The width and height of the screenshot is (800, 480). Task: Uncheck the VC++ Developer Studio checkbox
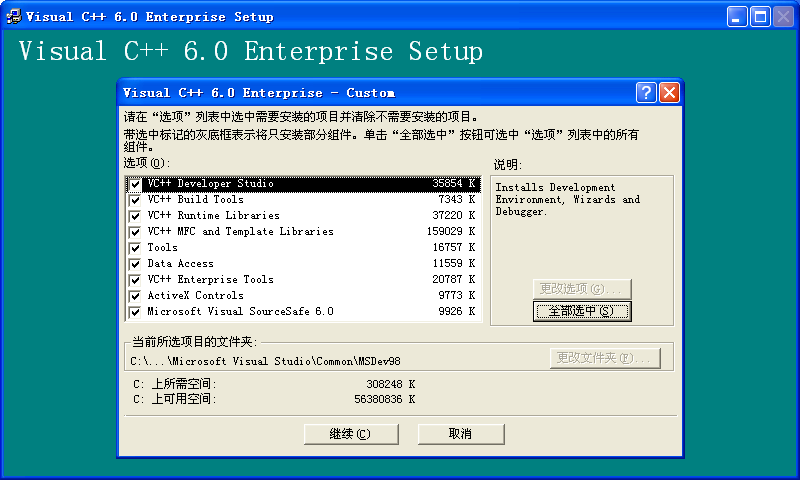[x=135, y=184]
